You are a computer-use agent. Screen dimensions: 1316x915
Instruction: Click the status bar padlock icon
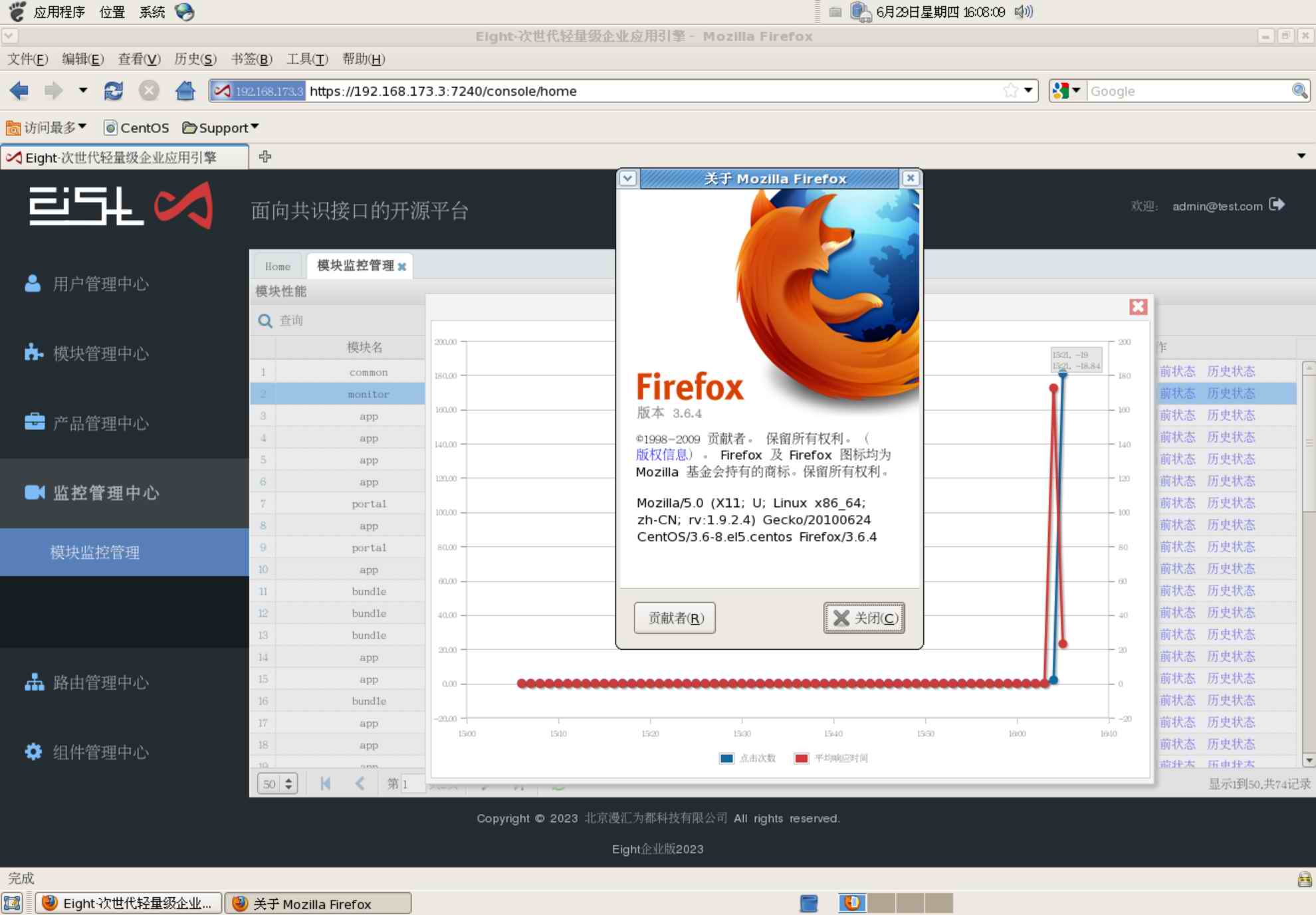click(1304, 879)
